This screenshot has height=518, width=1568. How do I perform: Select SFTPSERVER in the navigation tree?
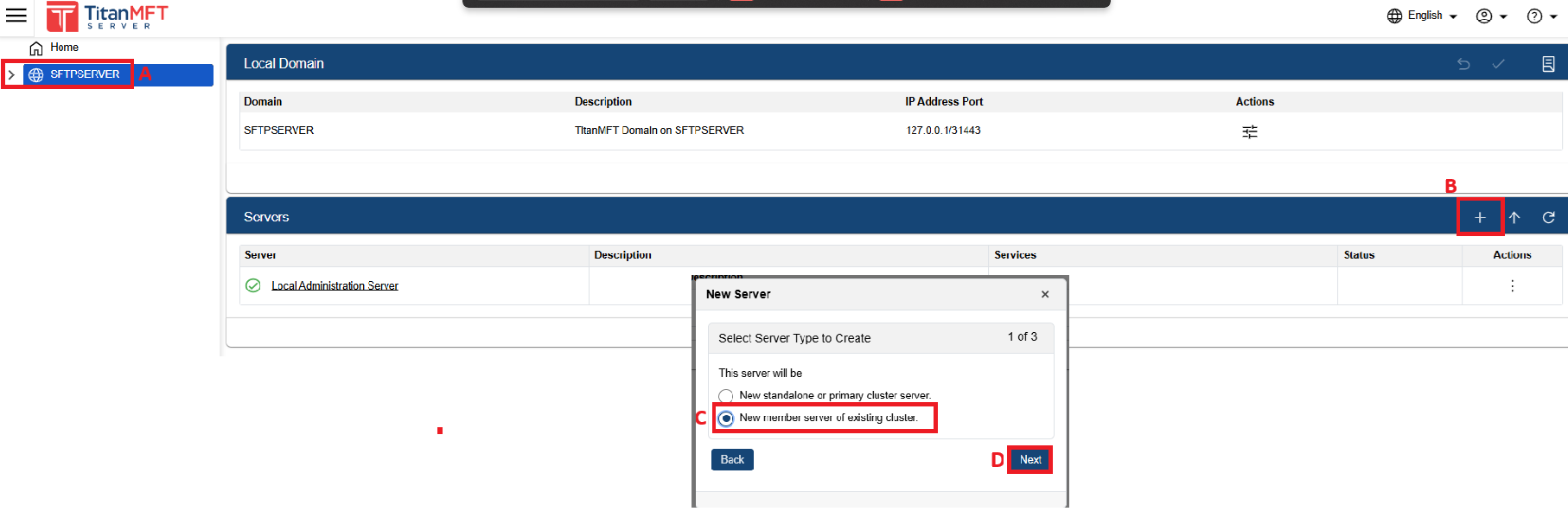tap(84, 74)
